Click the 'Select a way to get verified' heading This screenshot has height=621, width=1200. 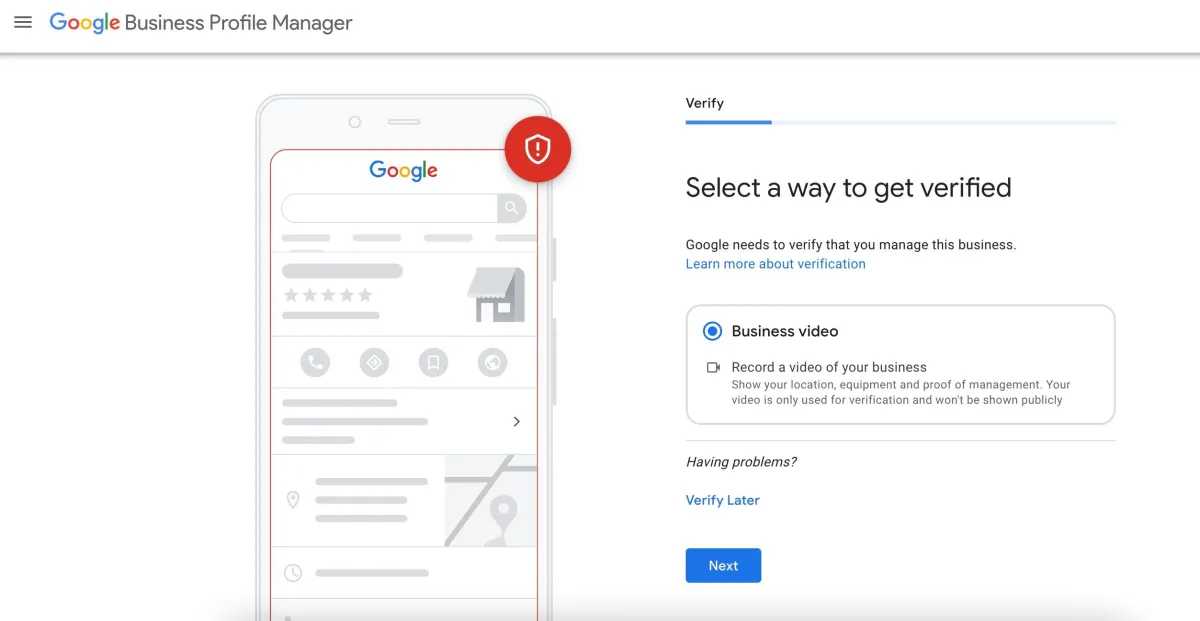[849, 188]
